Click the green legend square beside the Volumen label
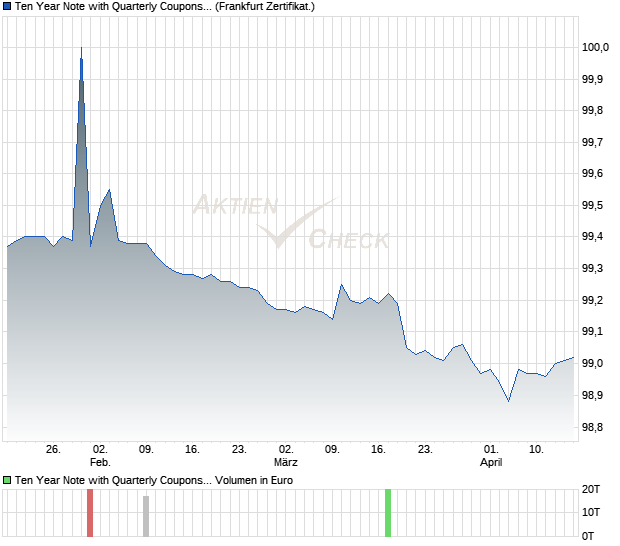This screenshot has width=620, height=546. (8, 480)
